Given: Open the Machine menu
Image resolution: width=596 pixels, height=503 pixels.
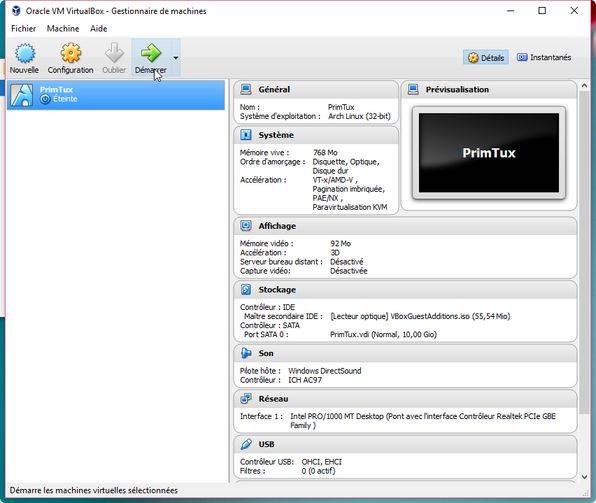Looking at the screenshot, I should point(63,29).
